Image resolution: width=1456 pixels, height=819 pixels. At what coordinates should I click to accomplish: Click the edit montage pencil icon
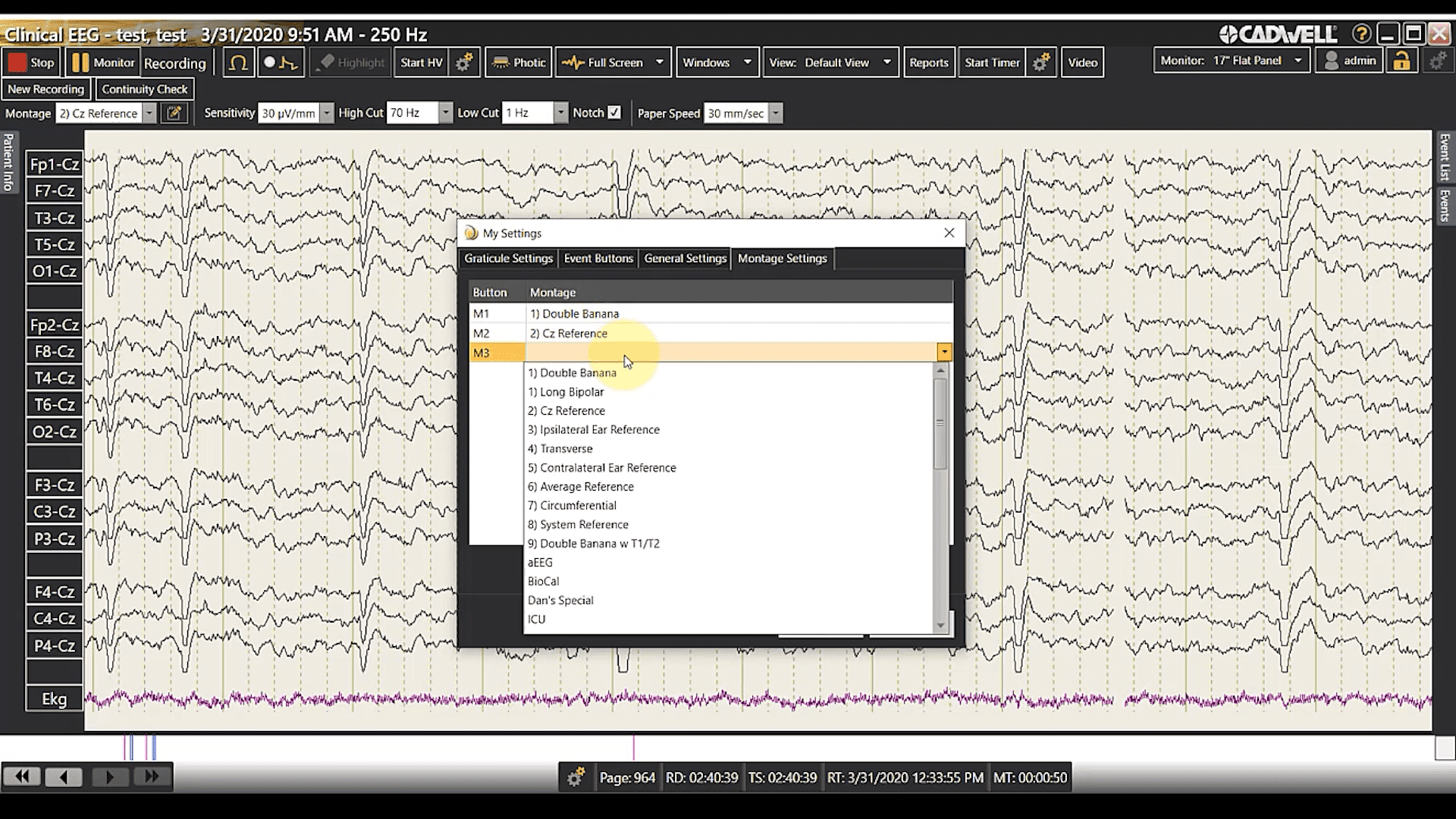coord(174,113)
